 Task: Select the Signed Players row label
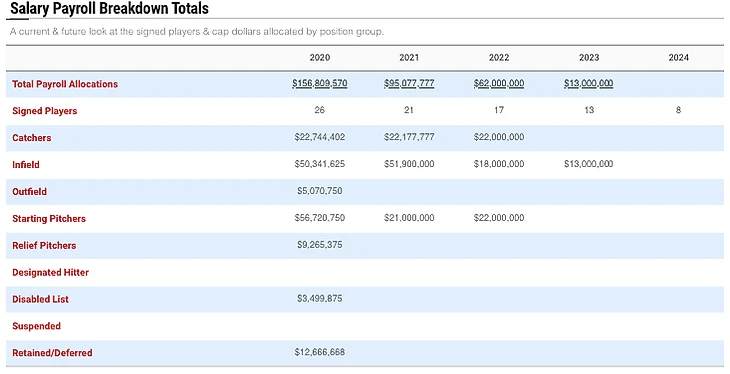click(x=45, y=111)
